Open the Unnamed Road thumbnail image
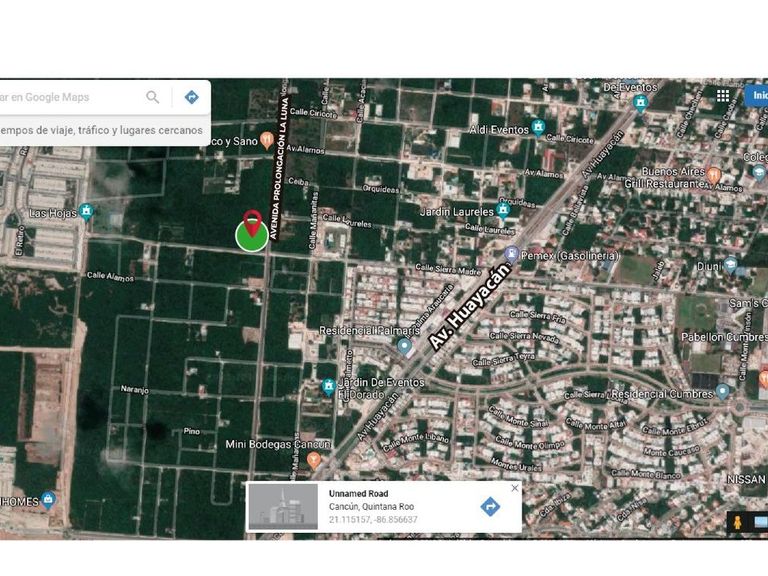The image size is (768, 576). point(282,506)
